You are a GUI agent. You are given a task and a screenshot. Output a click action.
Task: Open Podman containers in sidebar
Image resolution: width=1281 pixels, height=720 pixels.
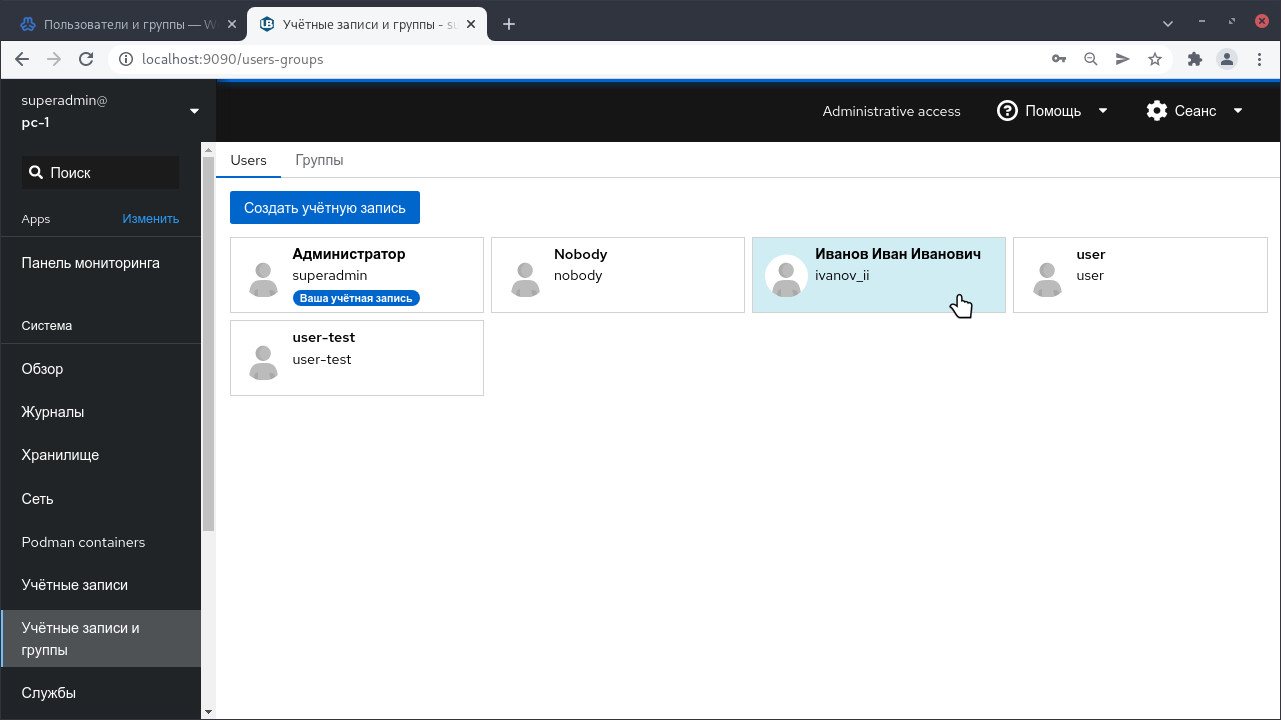[100, 542]
